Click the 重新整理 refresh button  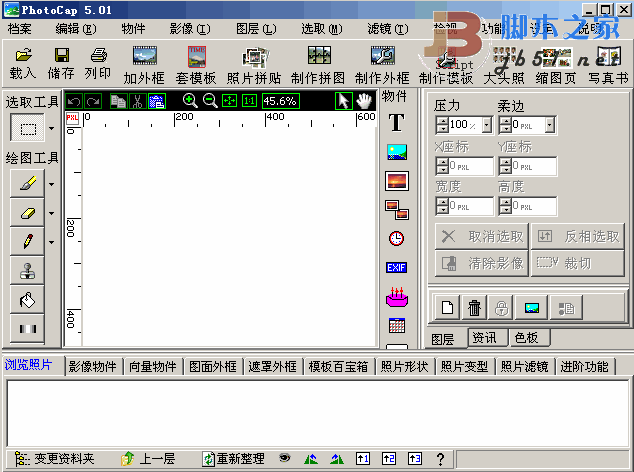coord(233,459)
